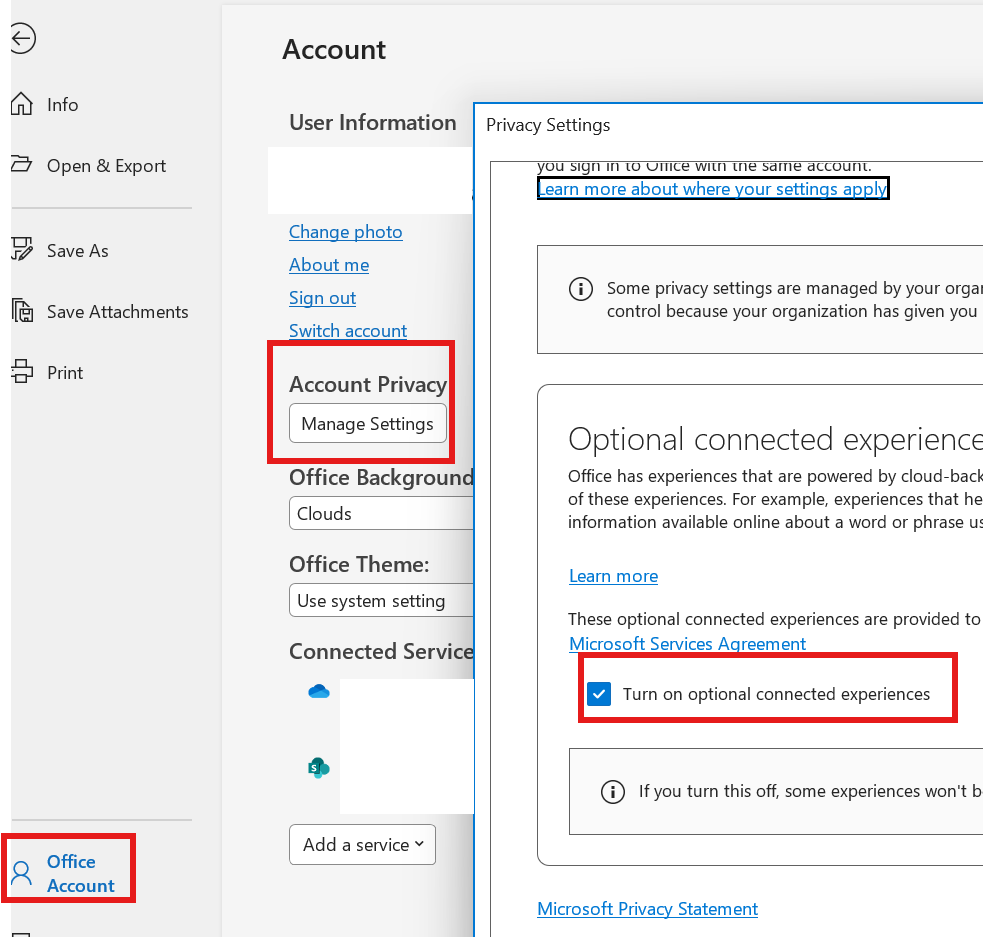Click the Change photo link
Screen dimensions: 983x937
(345, 232)
